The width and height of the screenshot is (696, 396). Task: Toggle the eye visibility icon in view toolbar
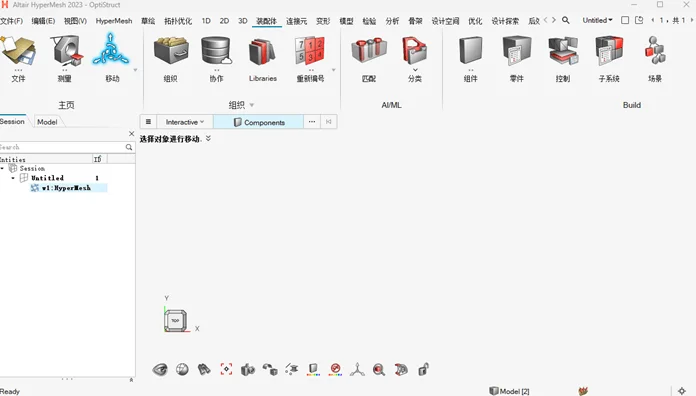(x=160, y=369)
